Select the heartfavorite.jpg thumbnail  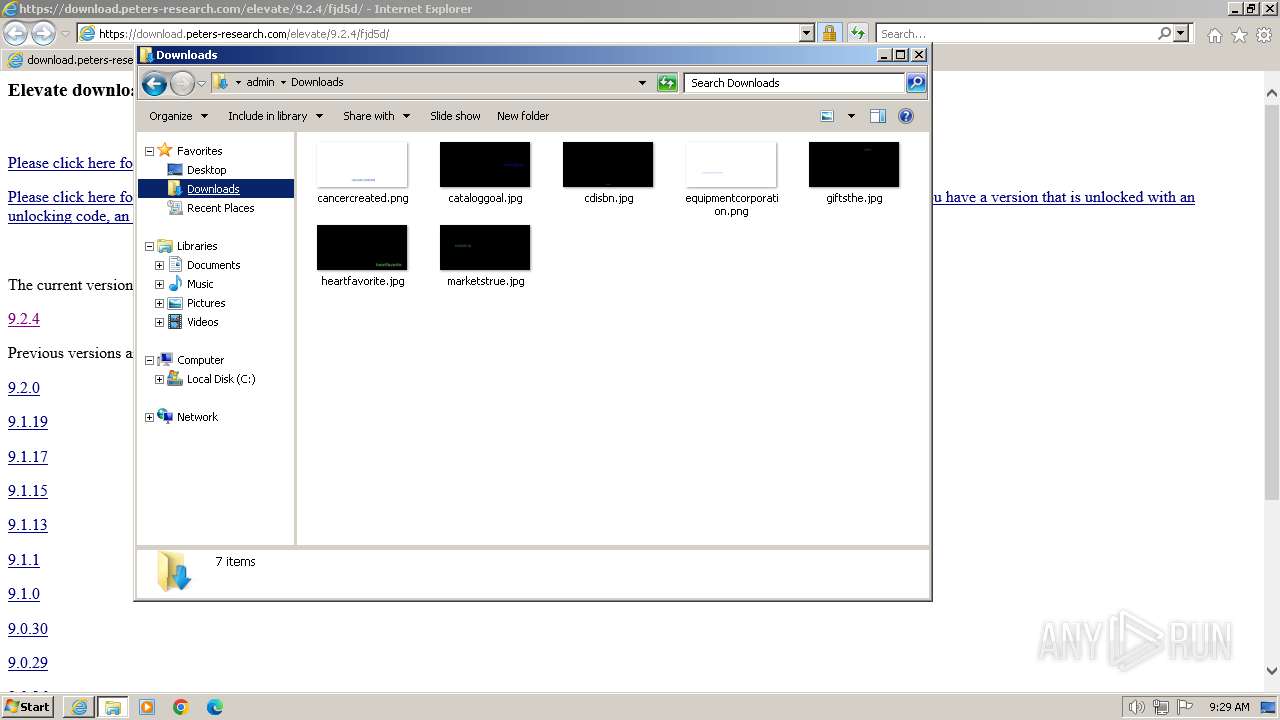[362, 247]
